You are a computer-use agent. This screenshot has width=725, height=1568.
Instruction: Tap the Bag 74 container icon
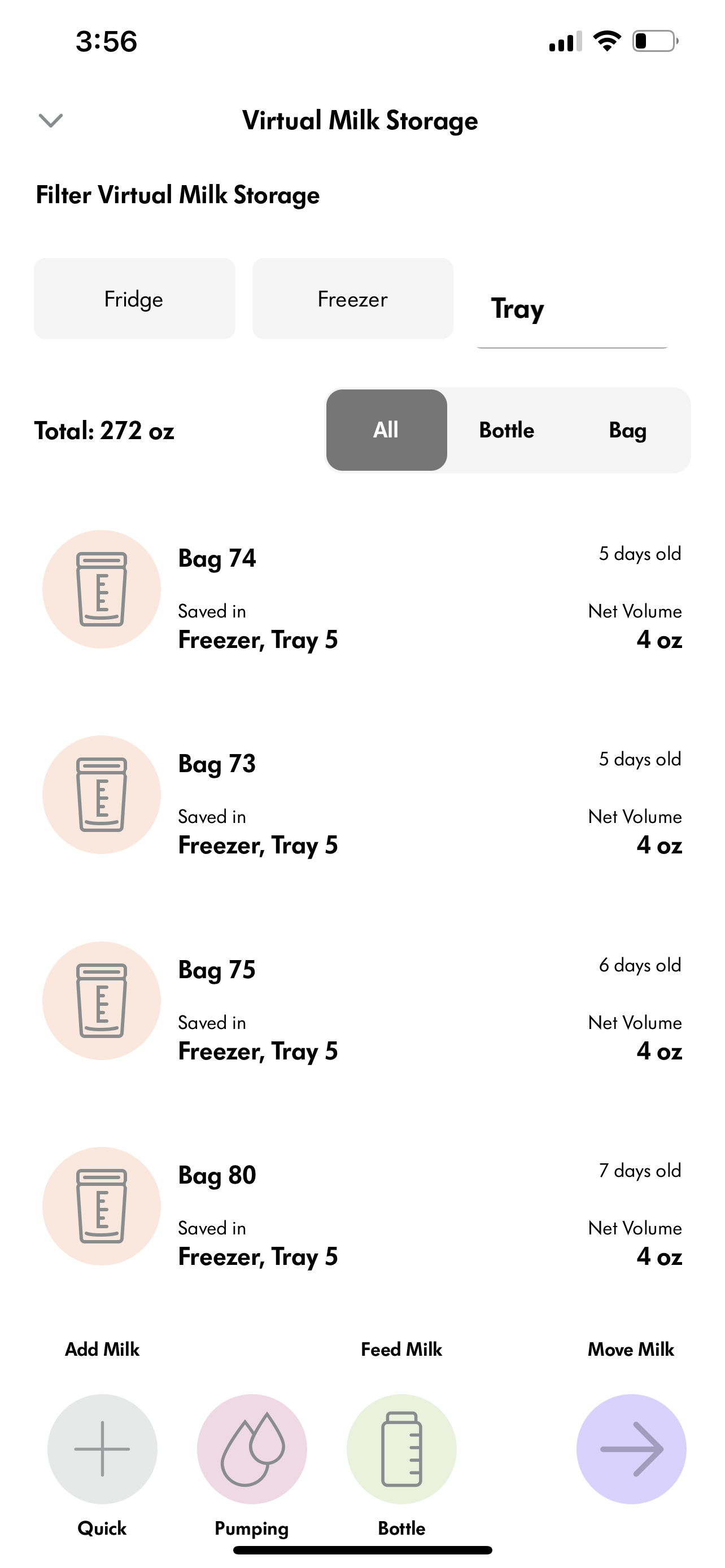coord(102,589)
